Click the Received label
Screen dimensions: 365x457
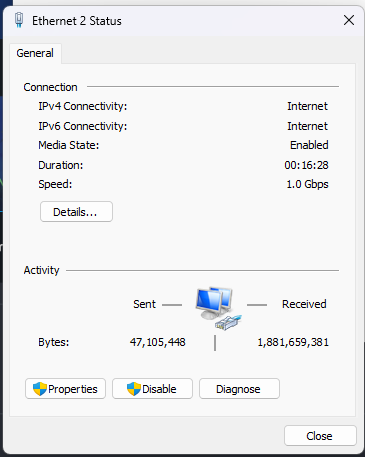(x=304, y=304)
